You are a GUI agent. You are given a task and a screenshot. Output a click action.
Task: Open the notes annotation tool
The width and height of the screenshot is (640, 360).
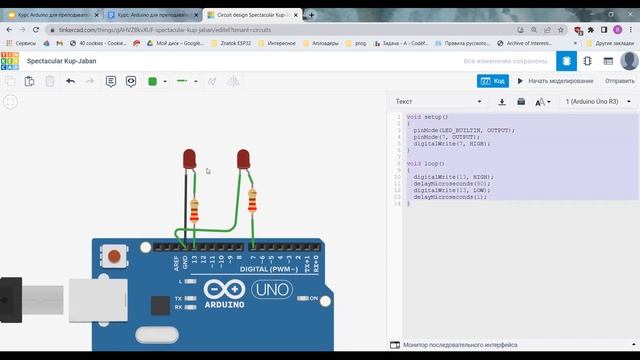pos(111,81)
